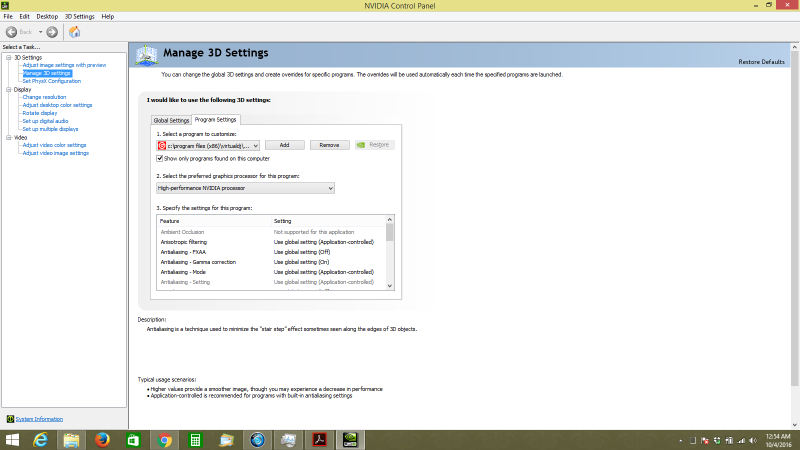
Task: Click Restore Defaults link
Action: pyautogui.click(x=761, y=62)
